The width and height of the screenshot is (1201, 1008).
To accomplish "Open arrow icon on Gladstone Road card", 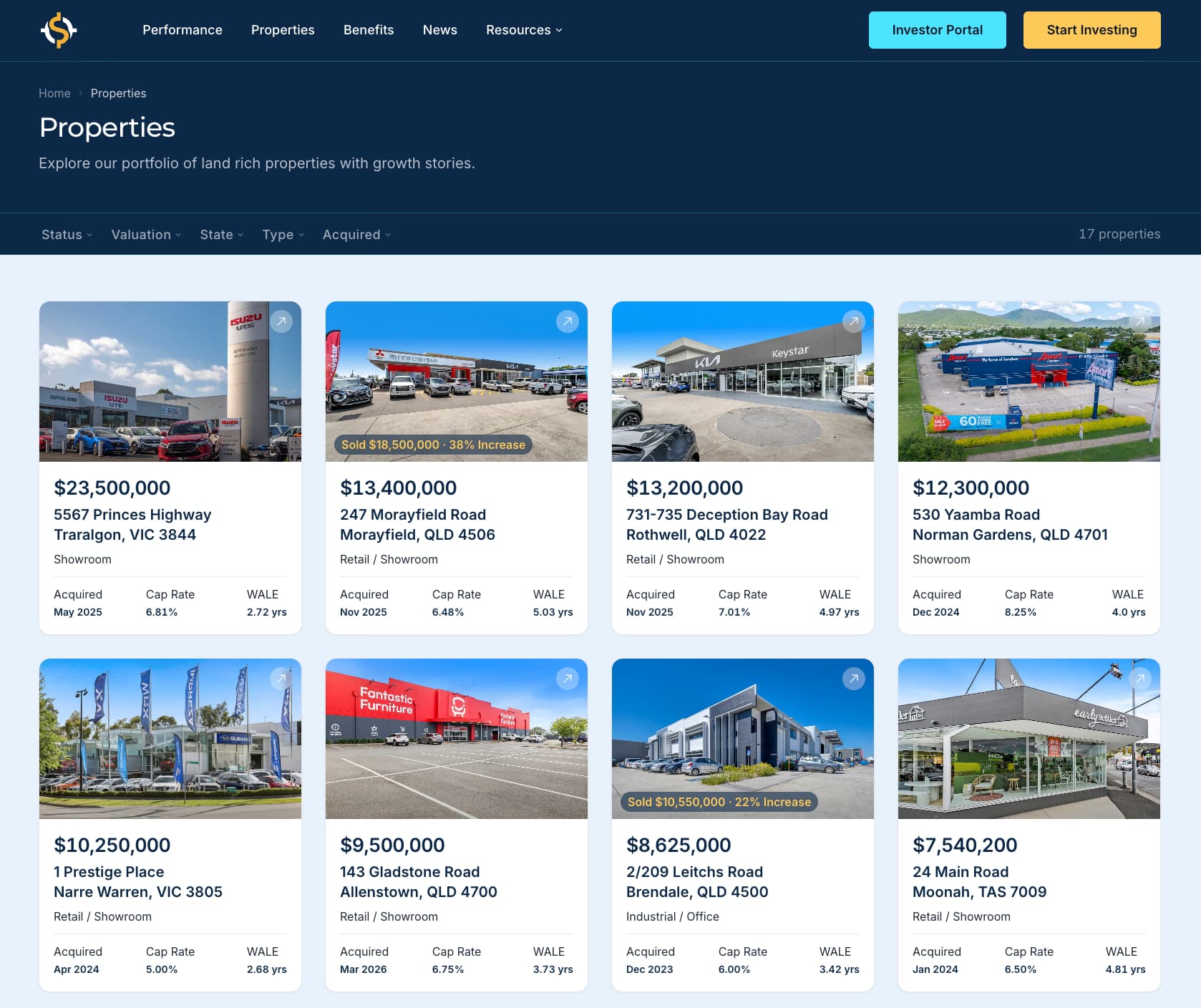I will pos(568,679).
